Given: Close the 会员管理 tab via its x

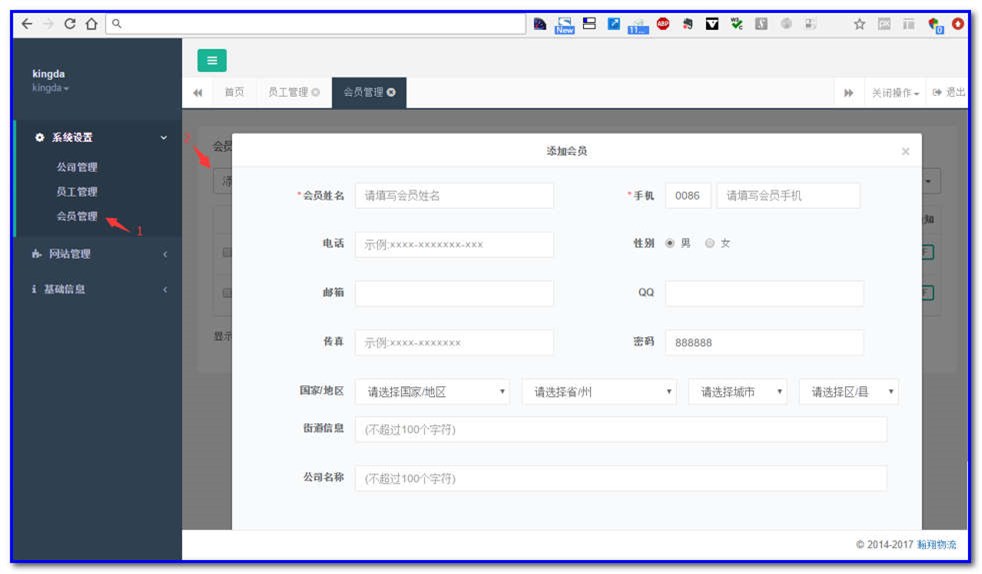Looking at the screenshot, I should point(391,92).
